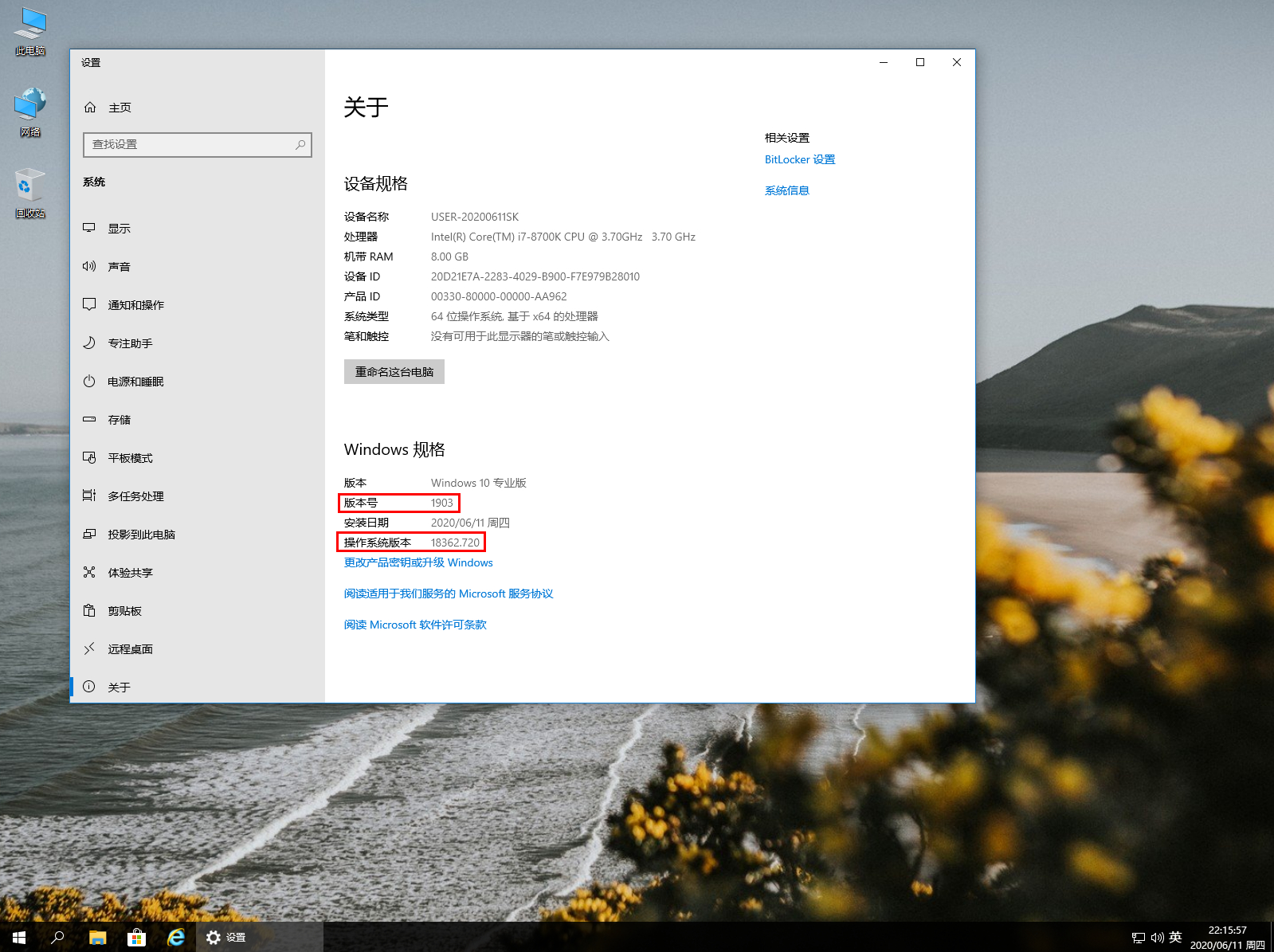Viewport: 1274px width, 952px height.
Task: Launch Internet Explorer from taskbar
Action: pos(175,938)
